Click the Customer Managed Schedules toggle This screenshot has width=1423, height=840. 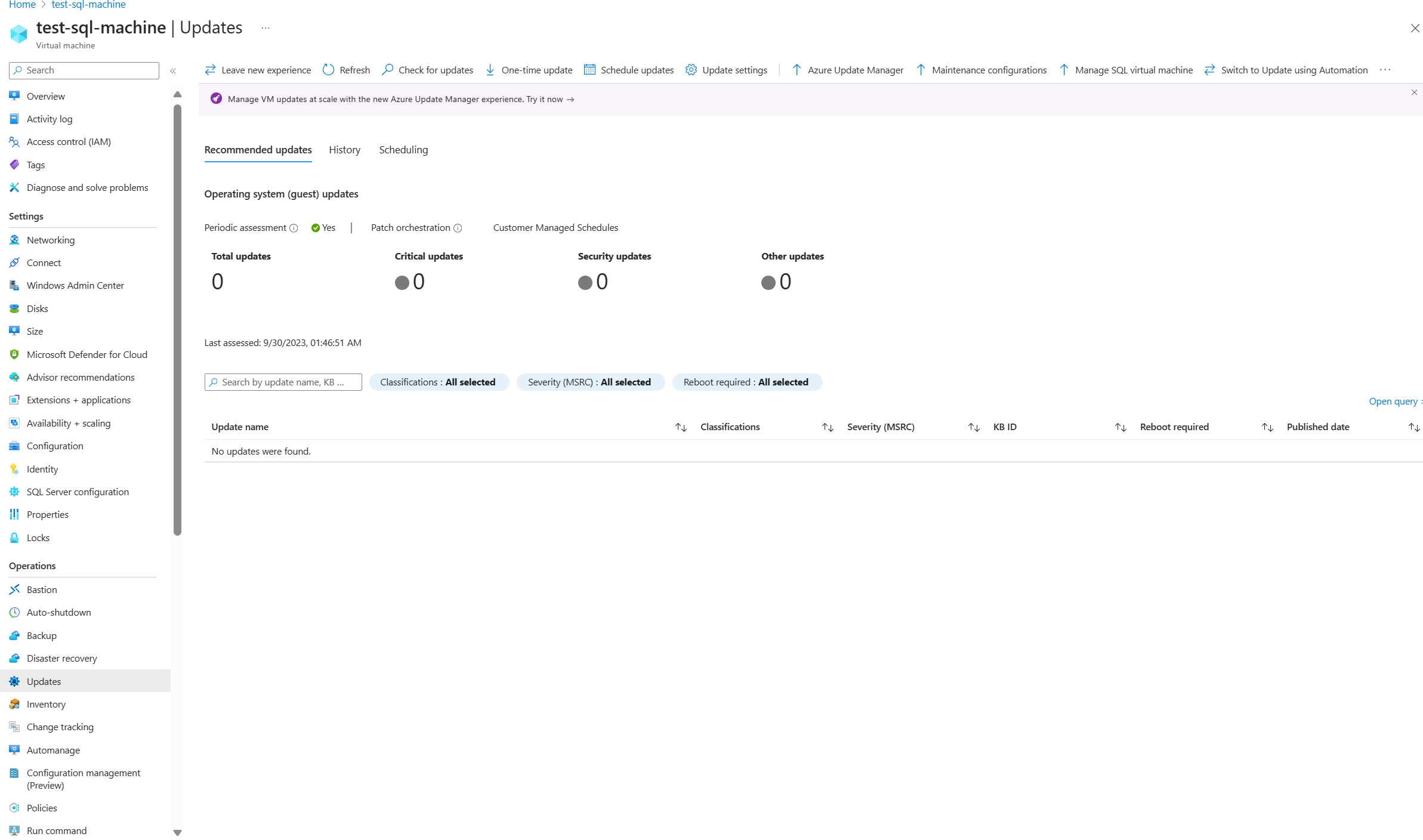click(x=555, y=227)
